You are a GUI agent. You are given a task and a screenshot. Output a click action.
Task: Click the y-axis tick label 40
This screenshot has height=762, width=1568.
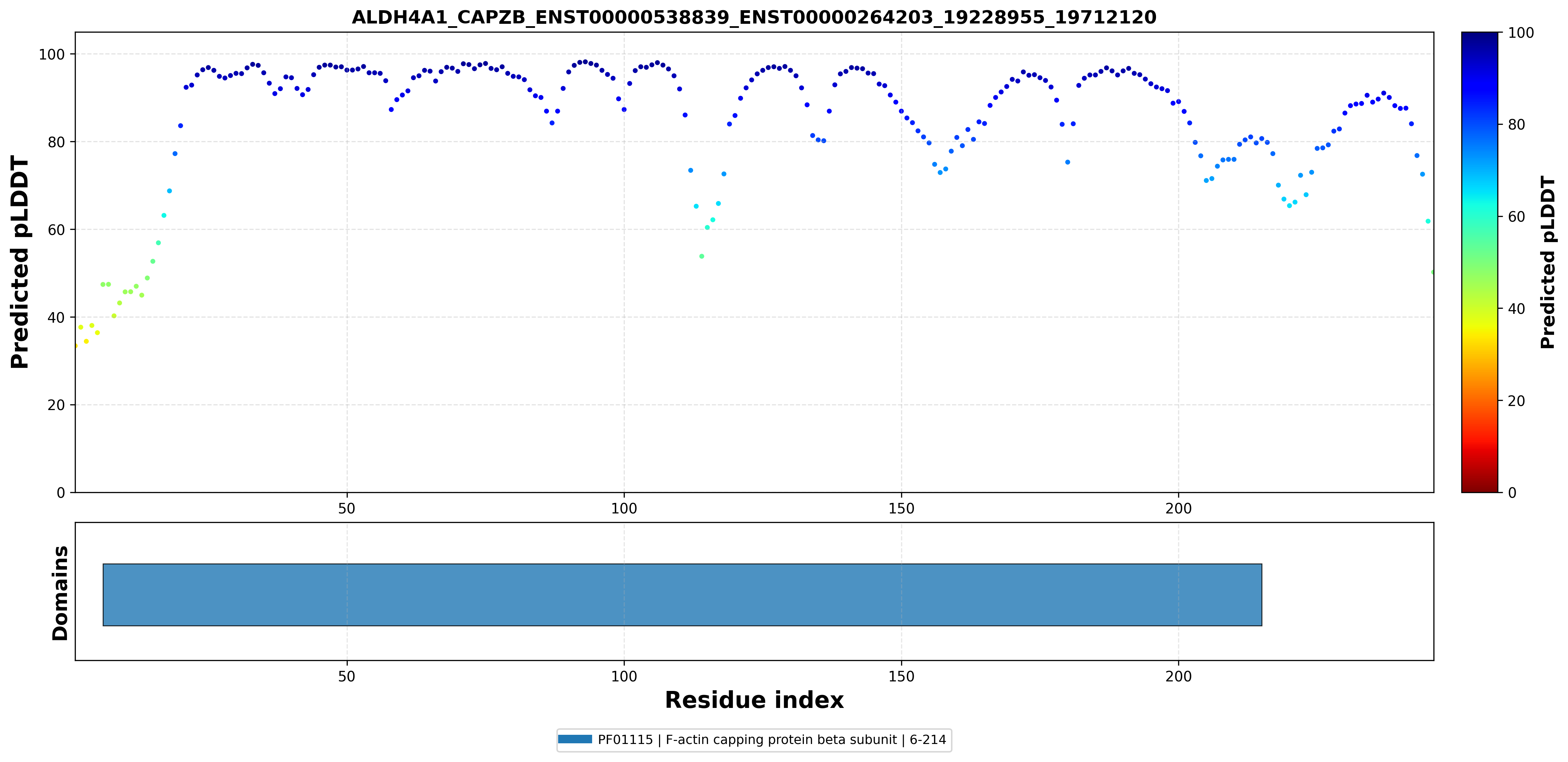tap(56, 317)
